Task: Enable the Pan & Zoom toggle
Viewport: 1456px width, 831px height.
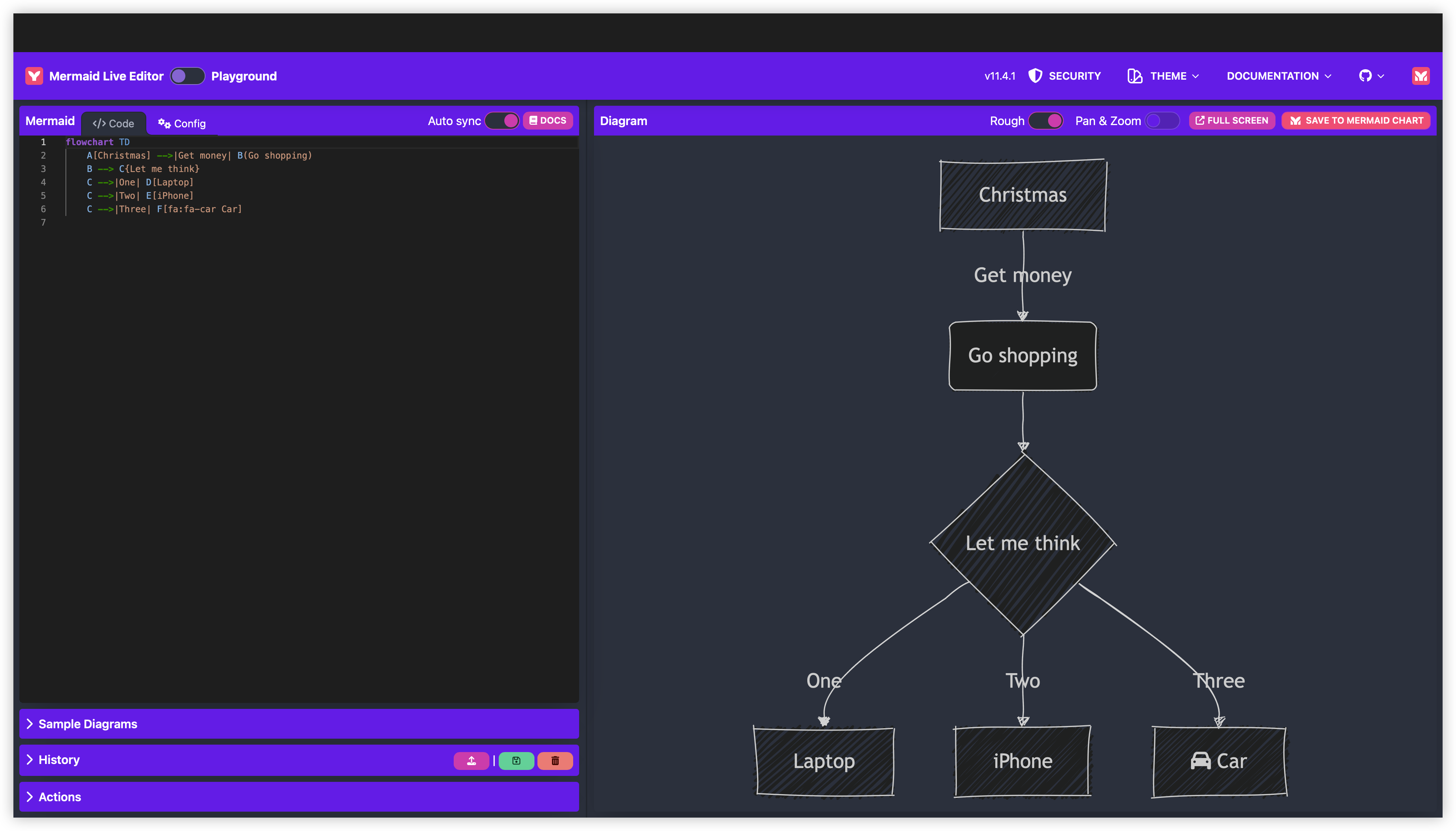Action: coord(1162,120)
